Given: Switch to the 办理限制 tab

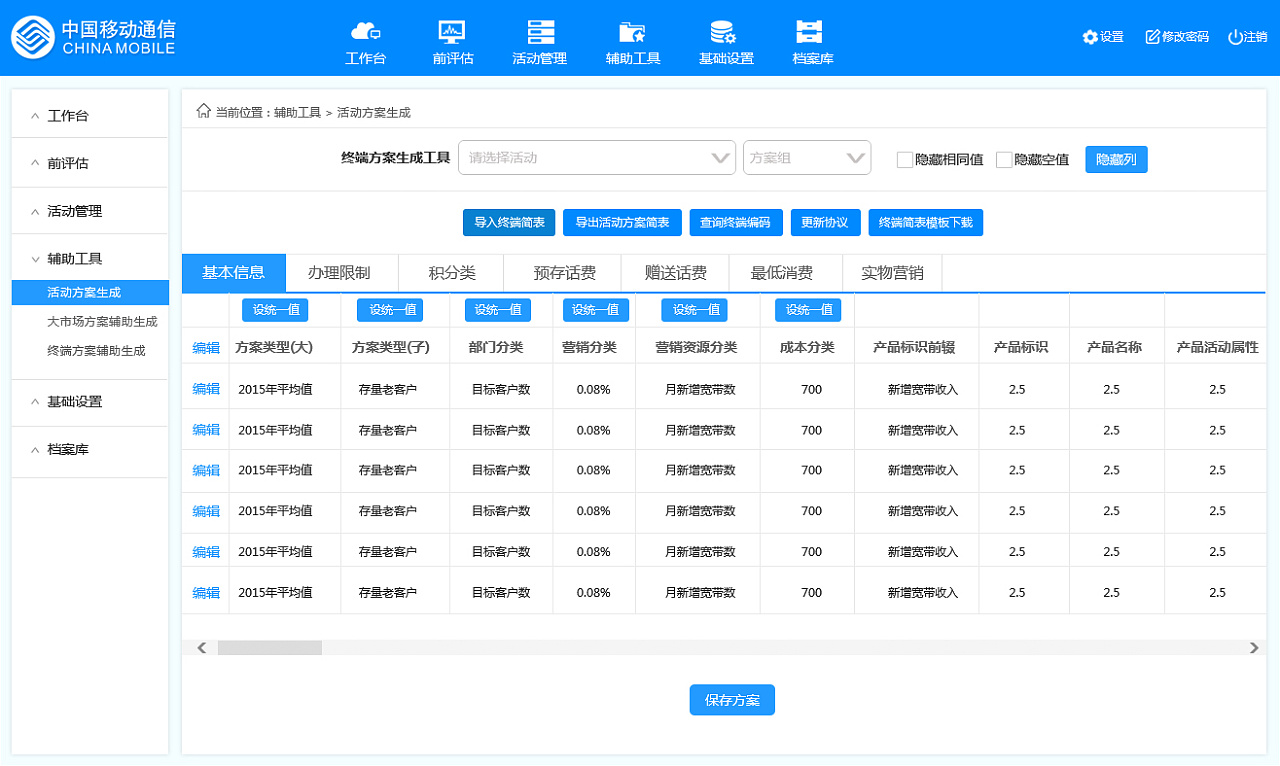Looking at the screenshot, I should coord(342,272).
